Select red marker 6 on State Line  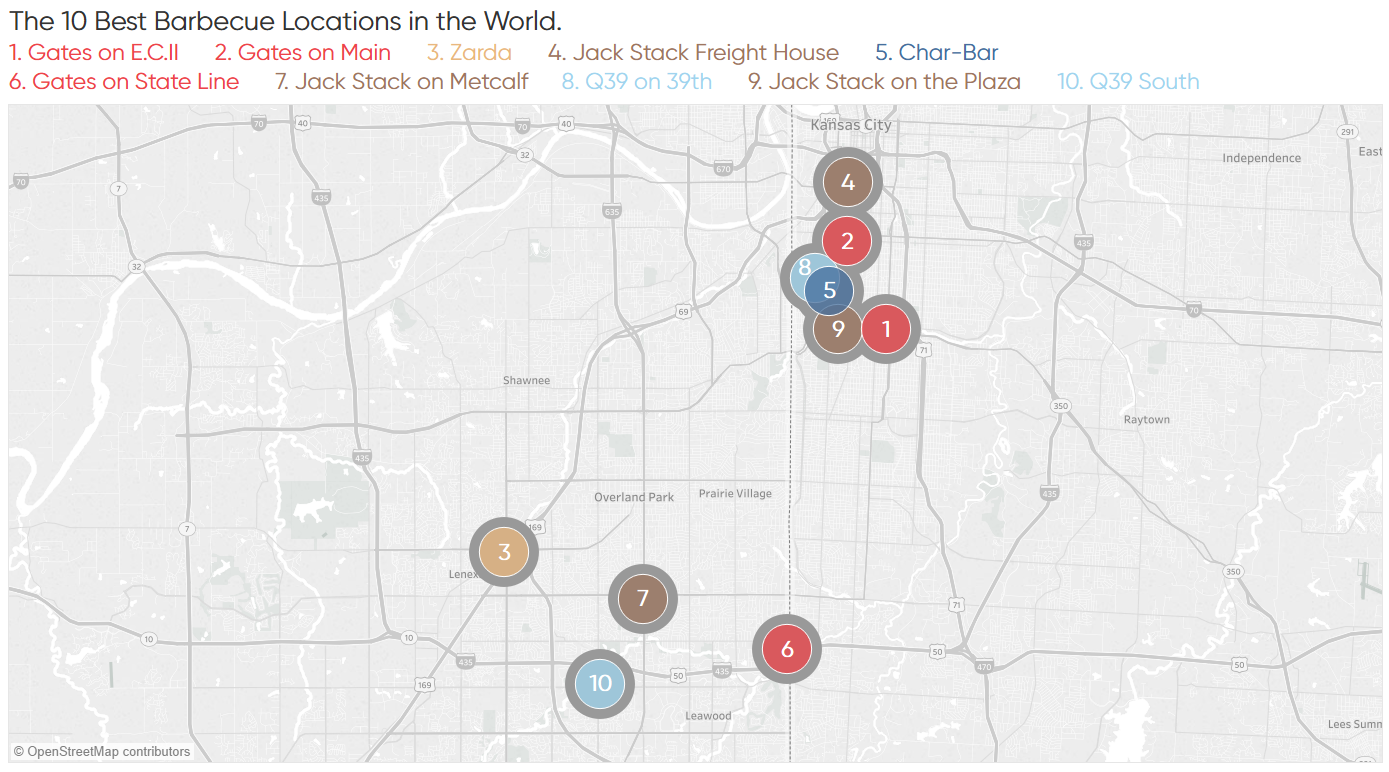point(787,649)
